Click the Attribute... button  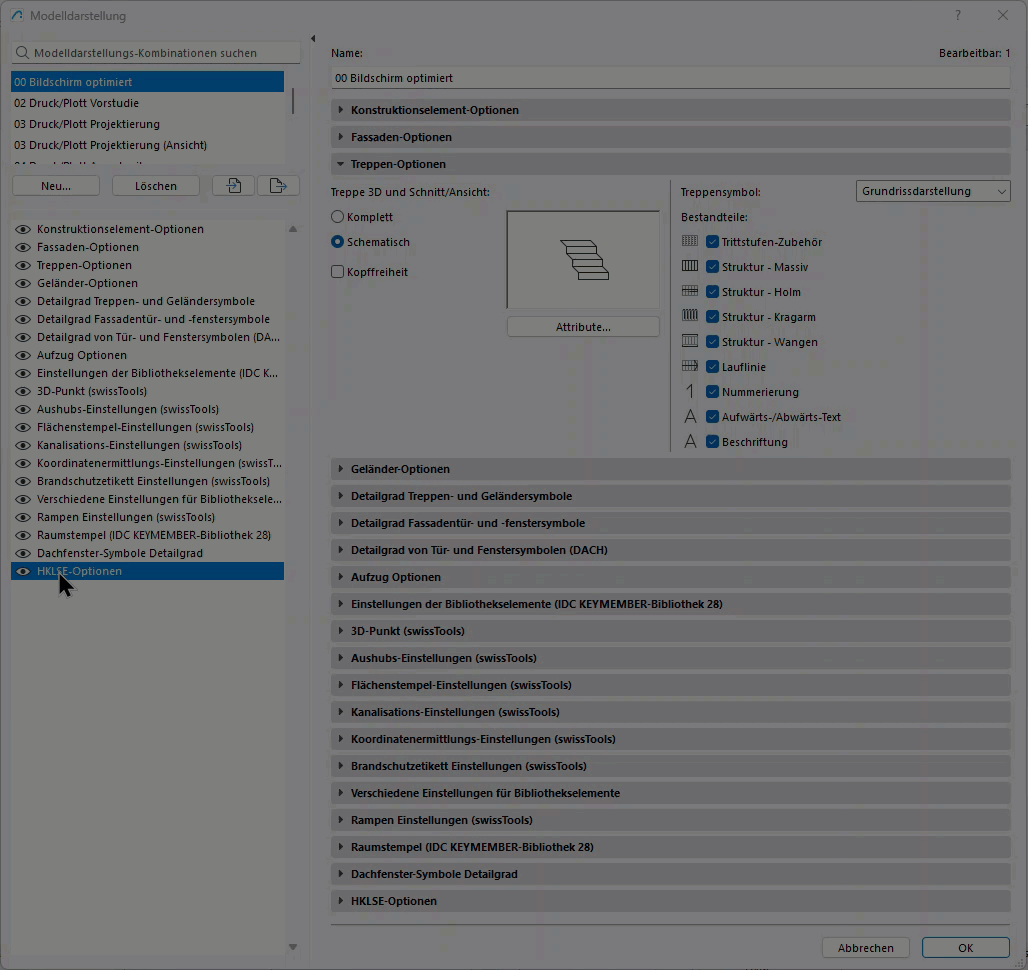[583, 327]
